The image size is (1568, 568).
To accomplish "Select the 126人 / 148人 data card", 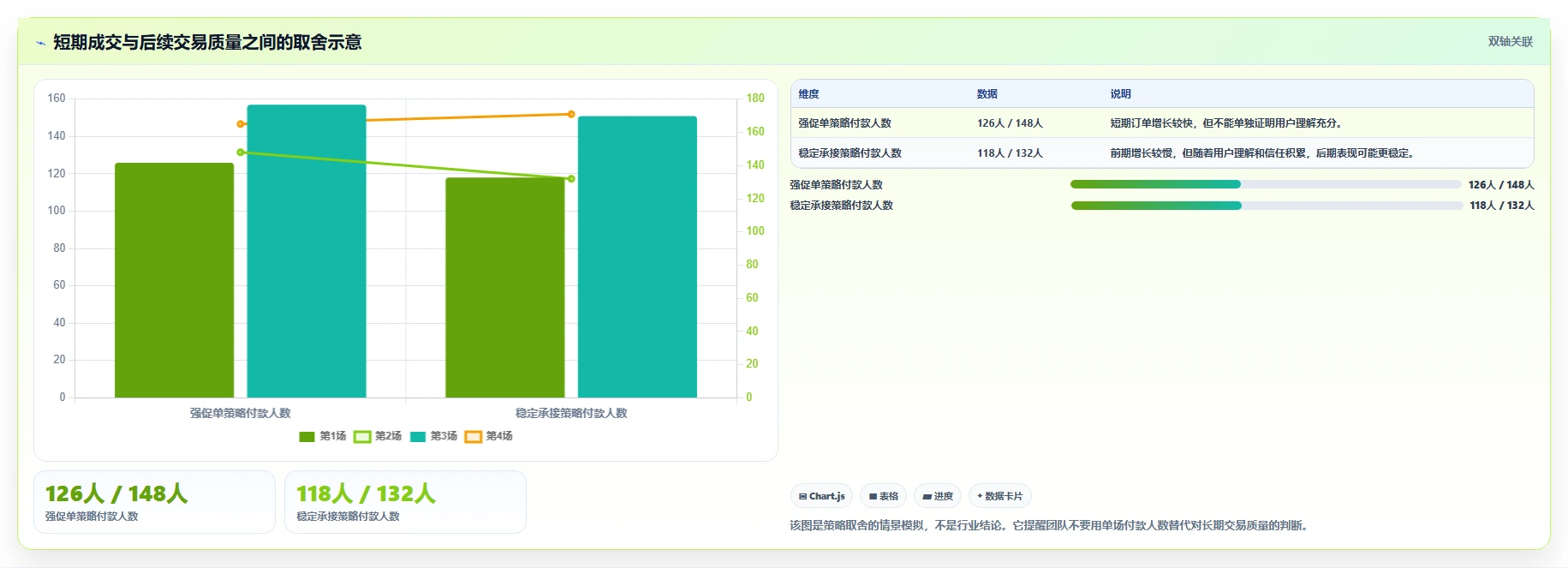I will pos(154,502).
